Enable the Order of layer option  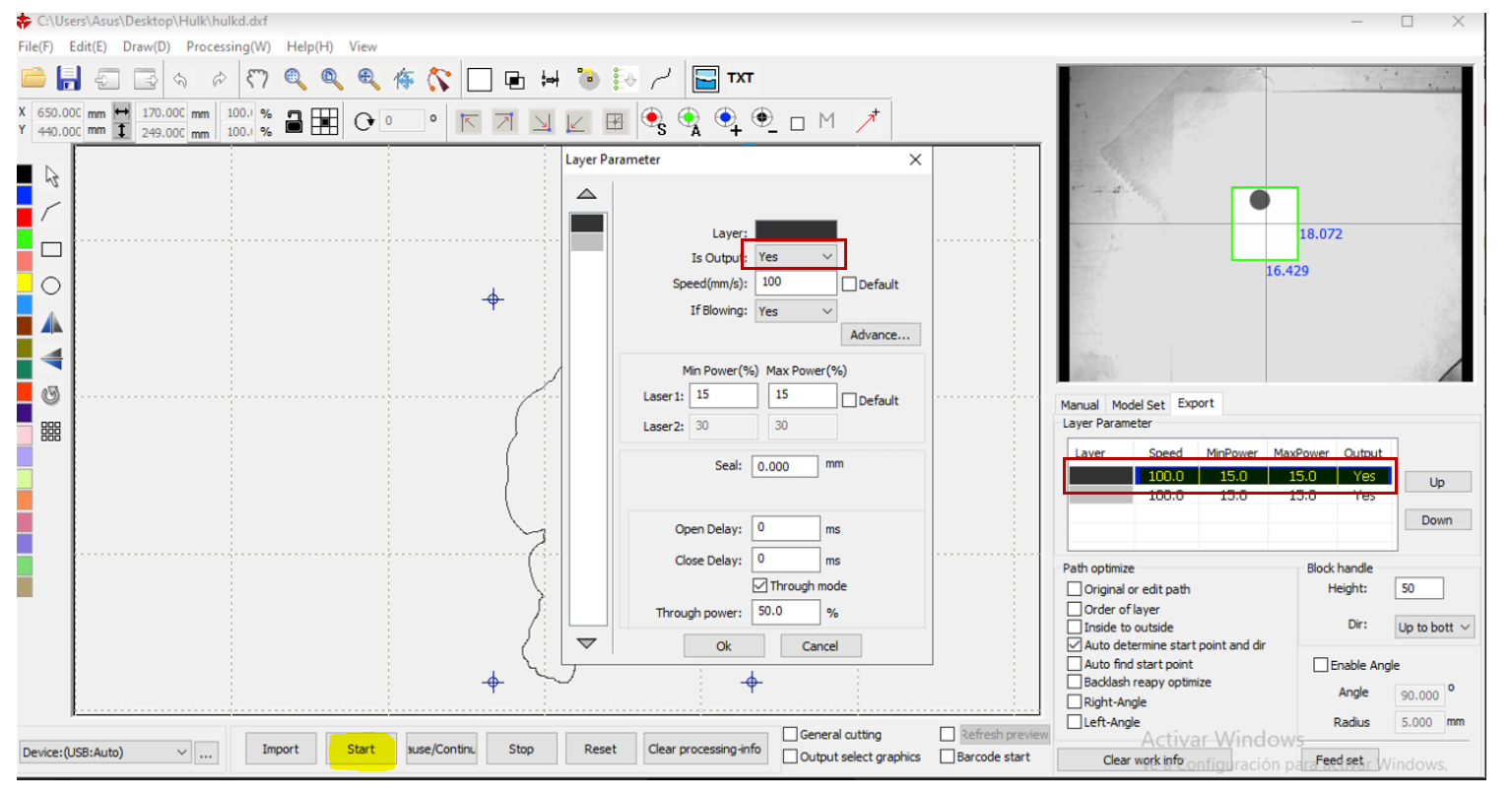click(1075, 609)
